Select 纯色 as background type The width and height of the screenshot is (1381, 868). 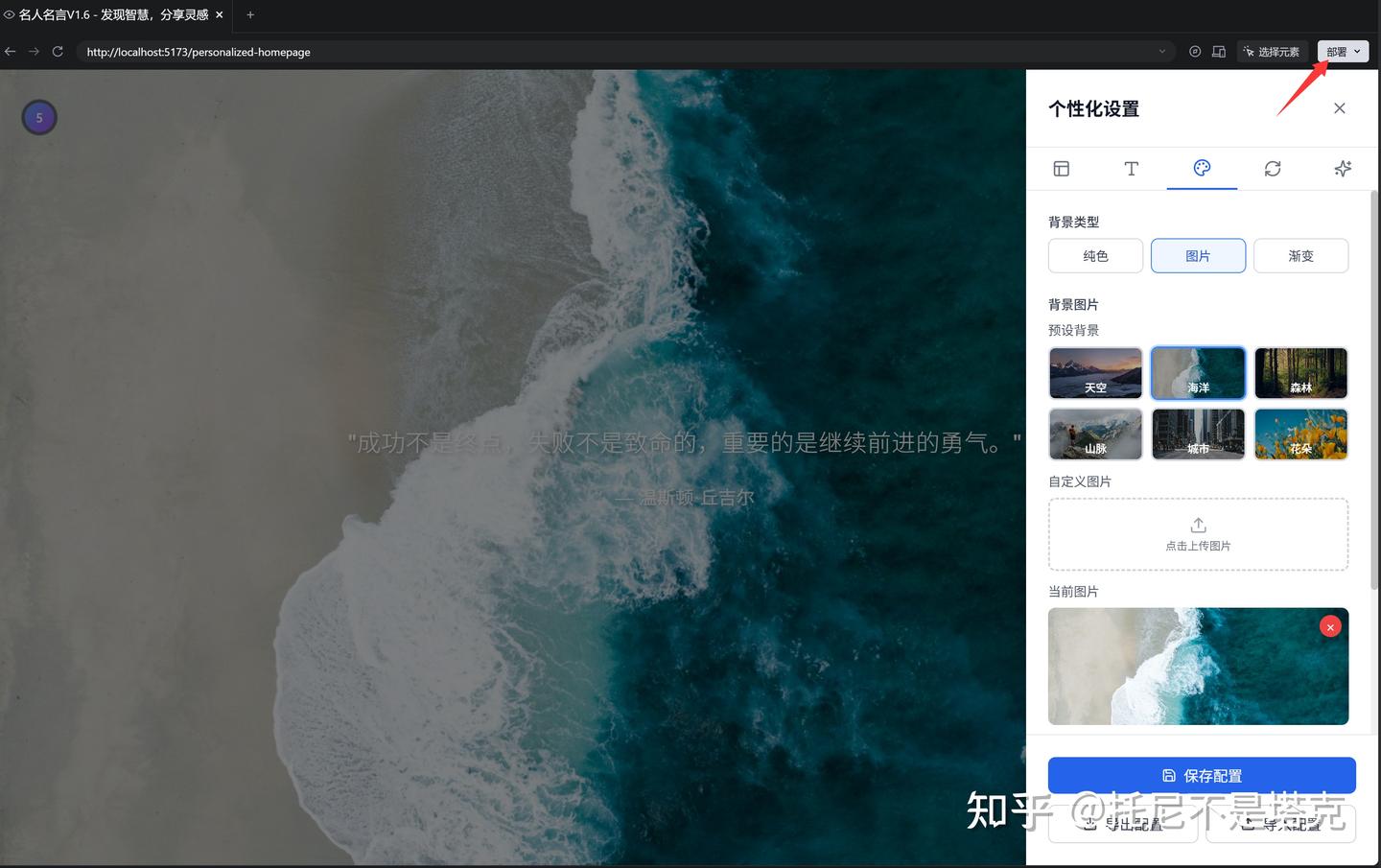1095,255
